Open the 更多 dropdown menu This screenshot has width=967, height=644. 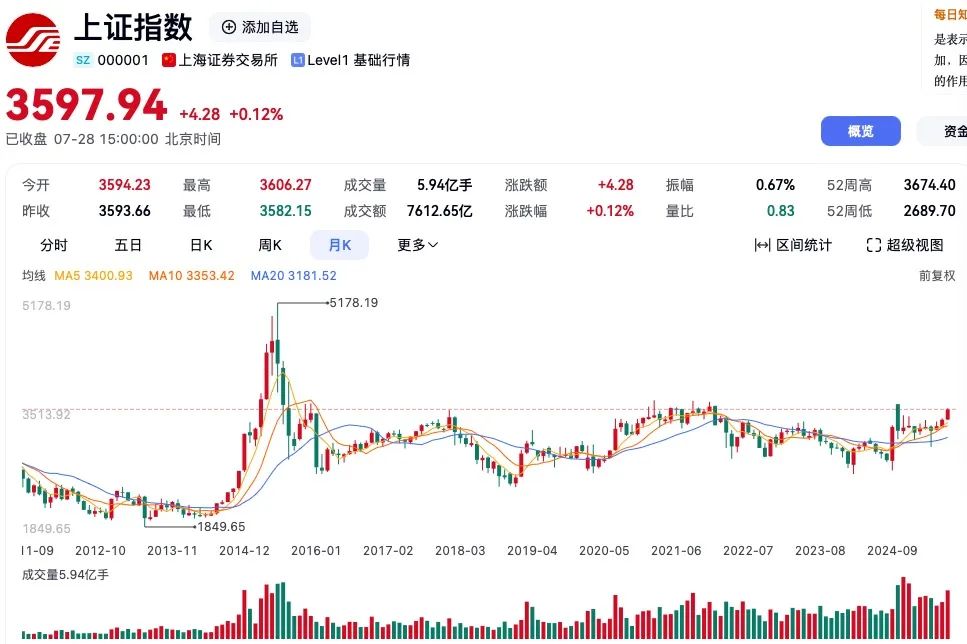[x=416, y=244]
